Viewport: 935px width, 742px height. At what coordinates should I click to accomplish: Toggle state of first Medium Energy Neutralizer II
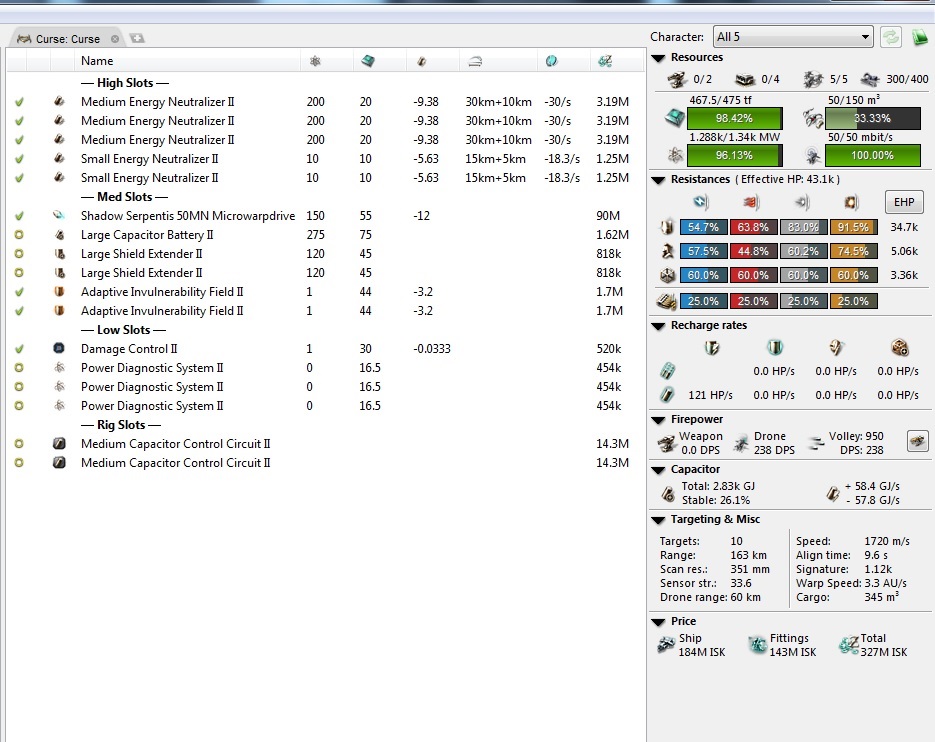click(x=19, y=102)
